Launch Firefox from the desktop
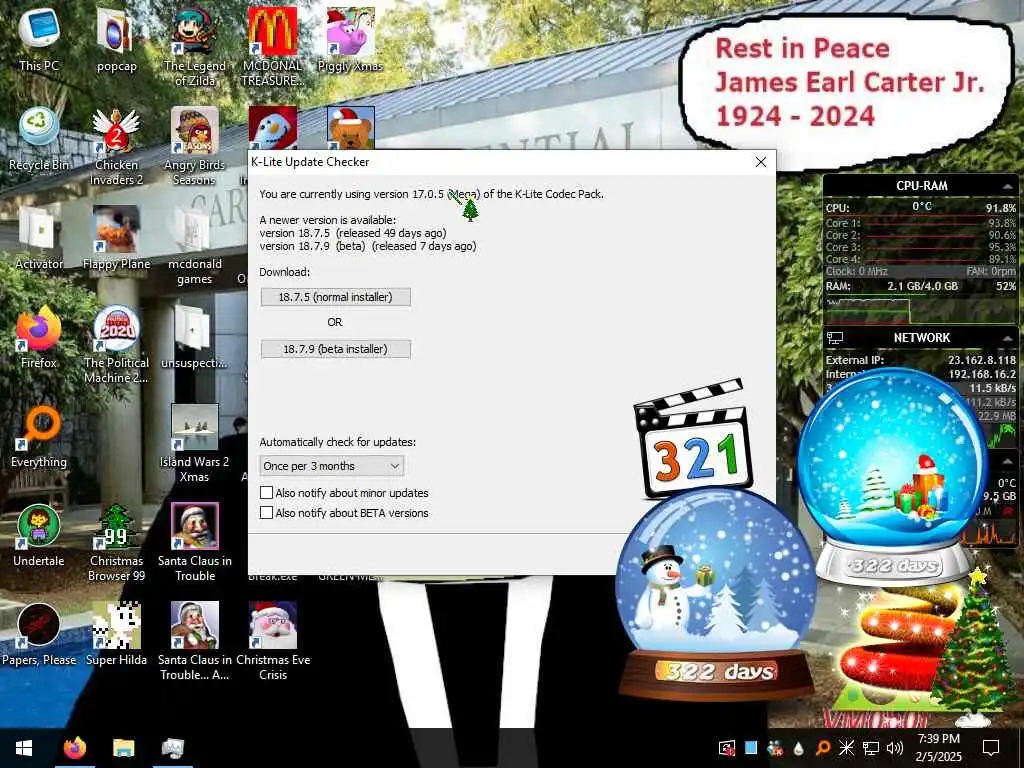Screen dimensions: 1024x768 tap(39, 337)
